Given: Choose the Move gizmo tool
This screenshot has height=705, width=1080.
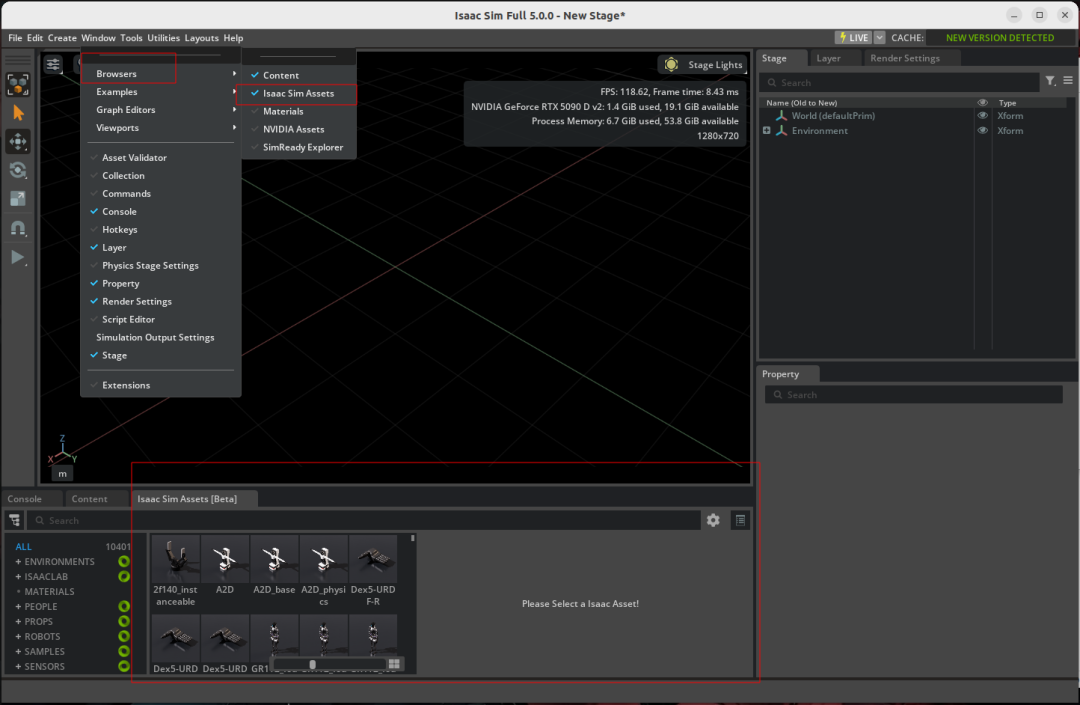Looking at the screenshot, I should (x=18, y=142).
